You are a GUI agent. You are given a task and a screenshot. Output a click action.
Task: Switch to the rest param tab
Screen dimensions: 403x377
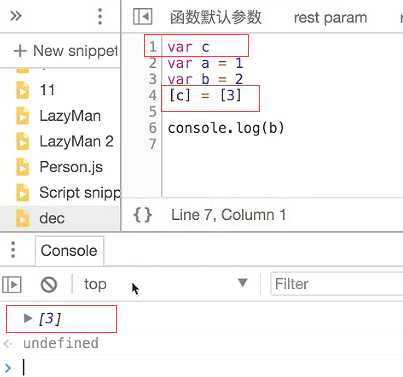coord(330,17)
